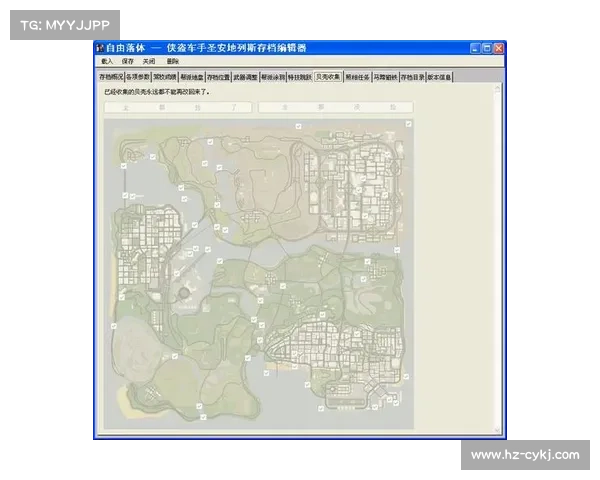Switch to the 照相任务 tab
Viewport: 600px width, 480px height.
click(x=357, y=76)
